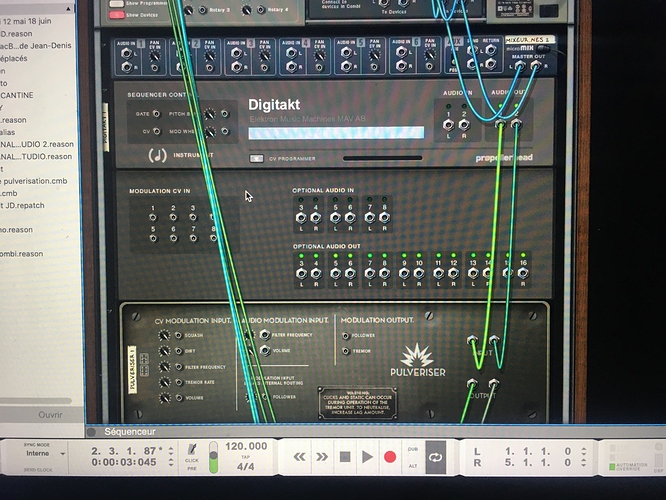
Task: Click mixer channel 3 Audio In R jack
Action: point(236,67)
